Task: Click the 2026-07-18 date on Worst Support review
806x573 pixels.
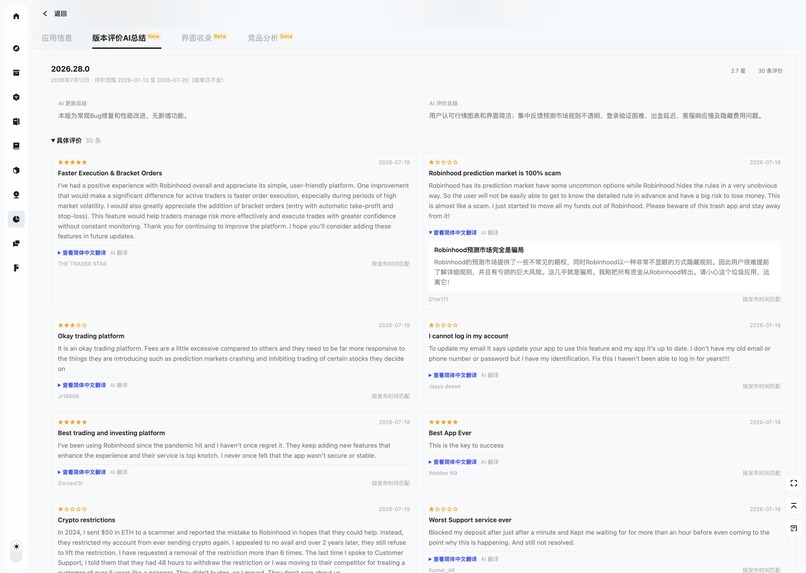Action: [765, 509]
